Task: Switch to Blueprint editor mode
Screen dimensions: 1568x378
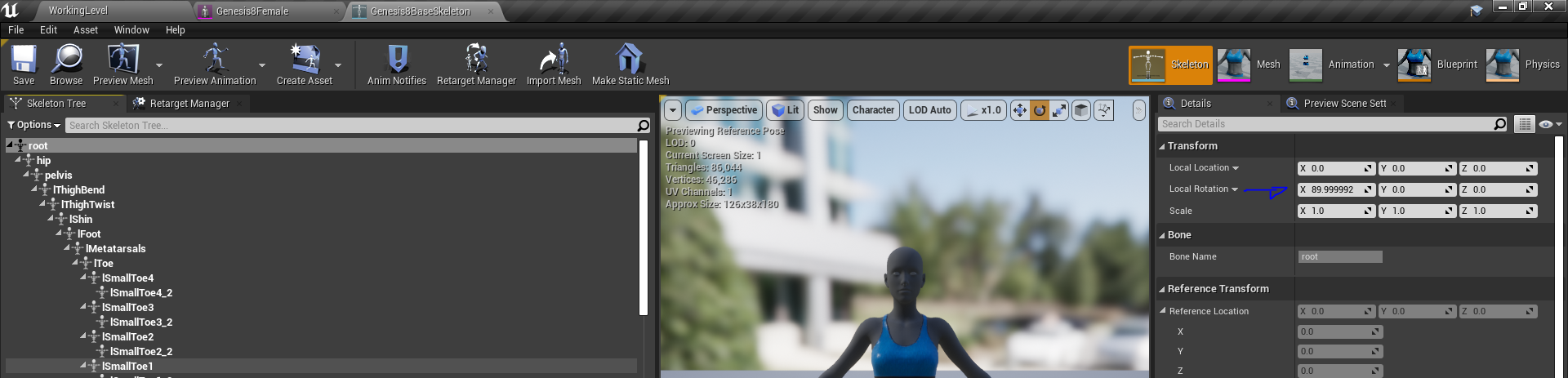Action: click(x=1438, y=64)
